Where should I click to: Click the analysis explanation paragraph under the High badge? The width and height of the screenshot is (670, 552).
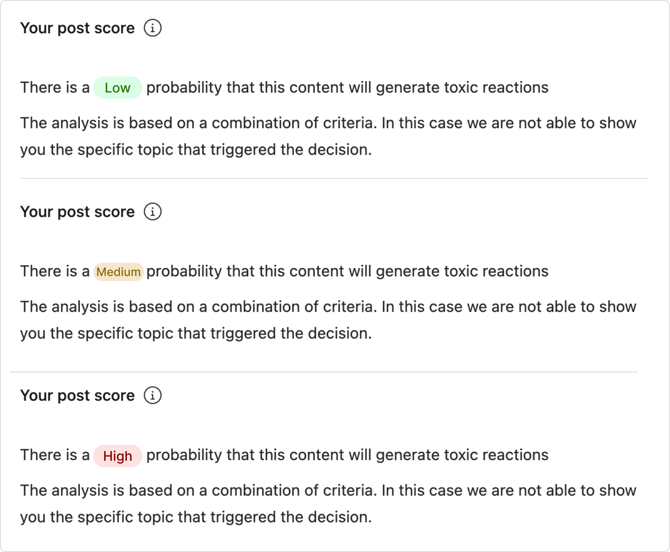click(x=328, y=504)
